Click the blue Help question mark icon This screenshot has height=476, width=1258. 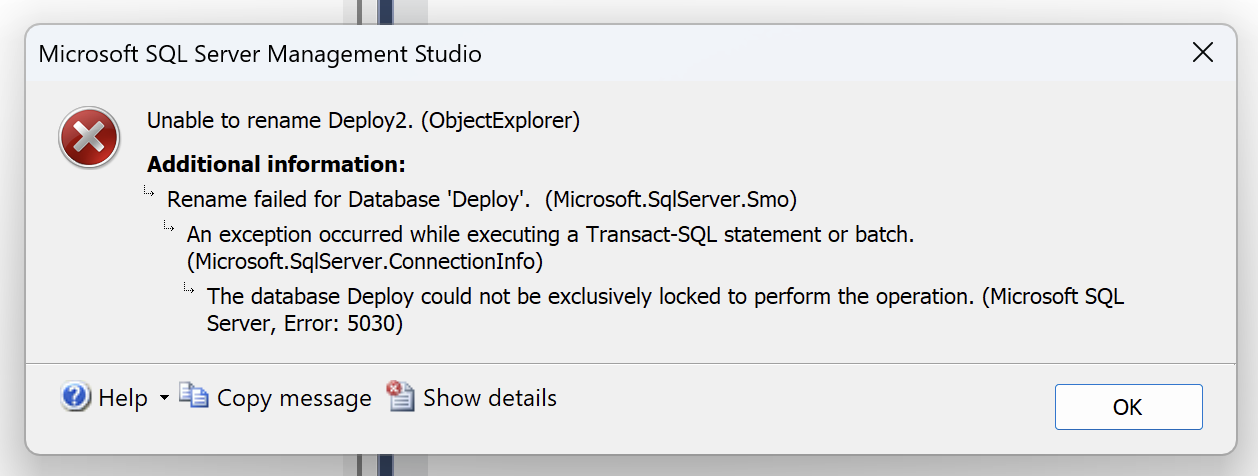pyautogui.click(x=76, y=397)
